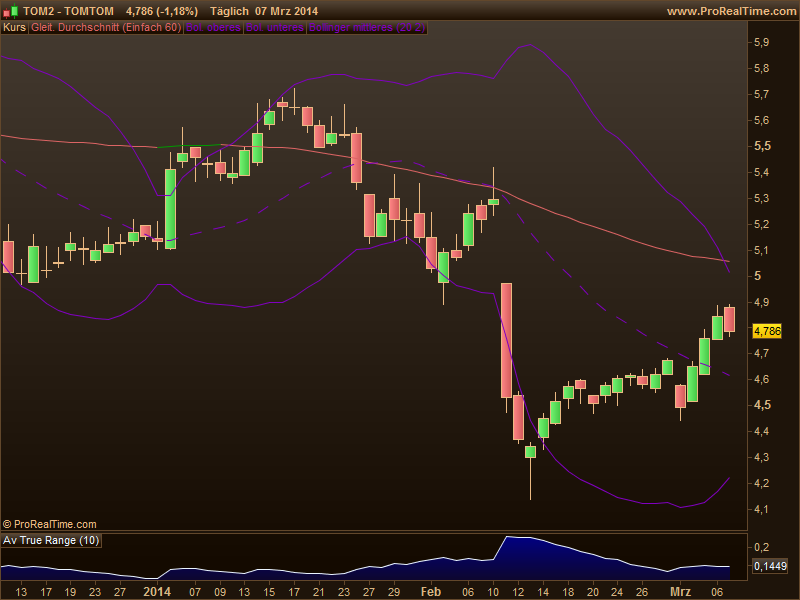Click the 18 date label on time axis
Viewport: 800px width, 600px height.
click(x=568, y=592)
